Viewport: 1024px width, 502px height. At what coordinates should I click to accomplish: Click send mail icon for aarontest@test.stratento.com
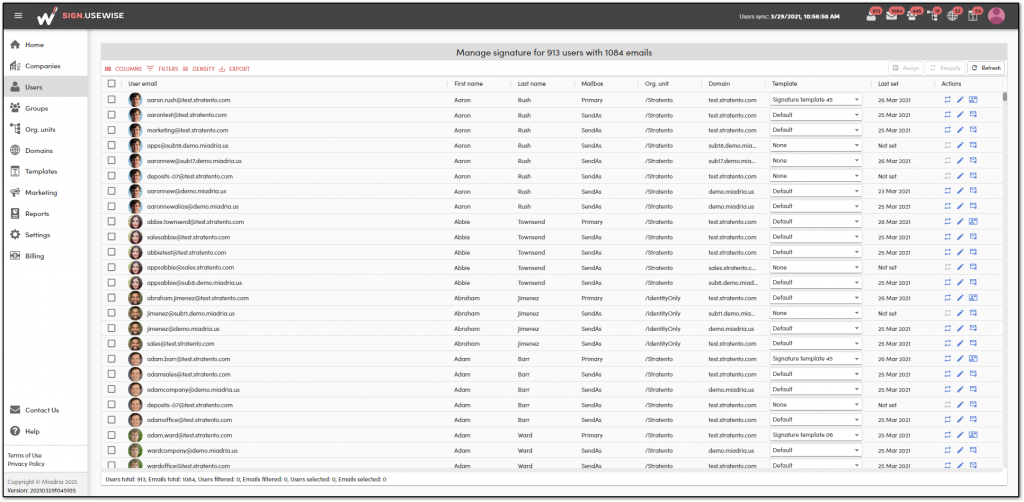tap(973, 115)
